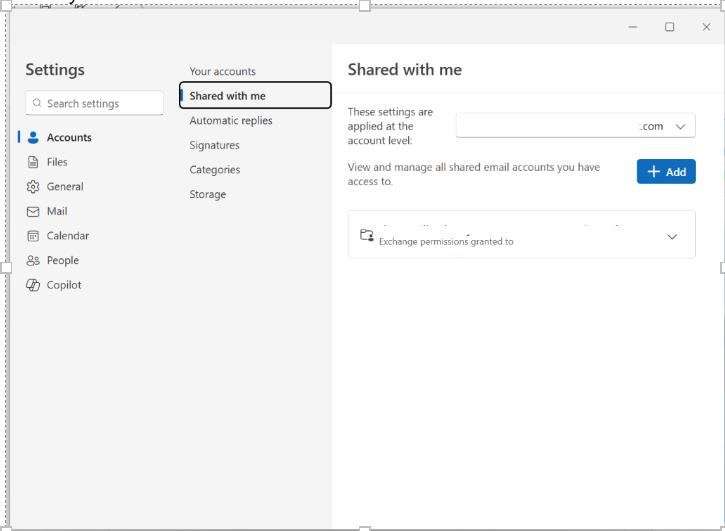This screenshot has width=725, height=531.
Task: Click the Files document icon
Action: tap(33, 162)
